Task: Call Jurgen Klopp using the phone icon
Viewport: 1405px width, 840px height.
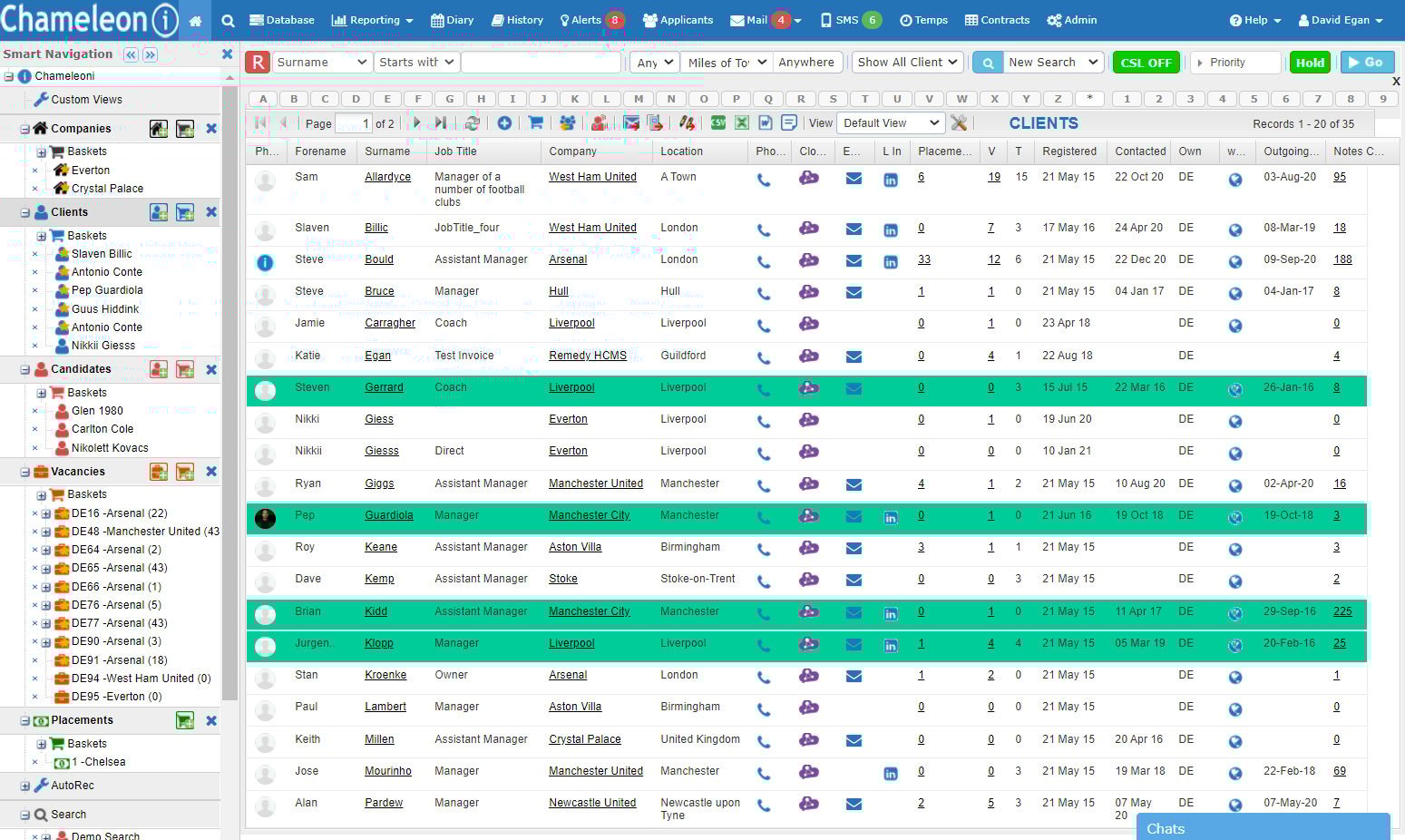Action: point(765,645)
